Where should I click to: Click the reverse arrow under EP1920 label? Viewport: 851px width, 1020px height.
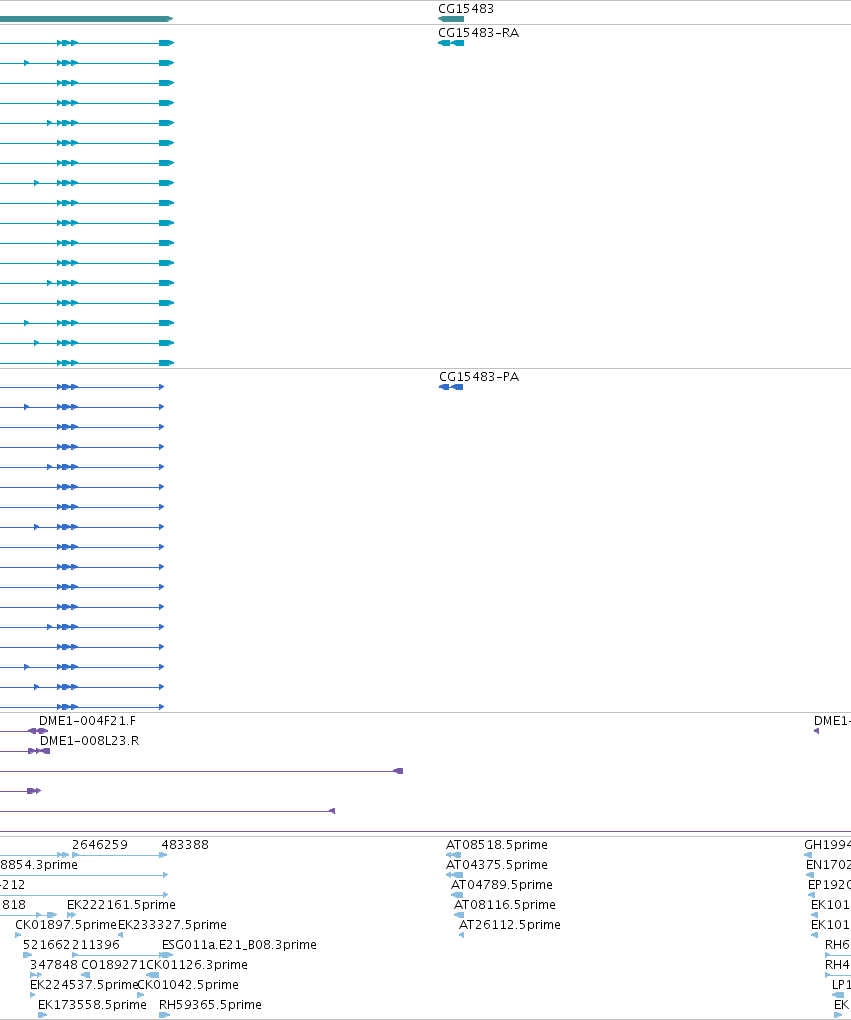(811, 895)
